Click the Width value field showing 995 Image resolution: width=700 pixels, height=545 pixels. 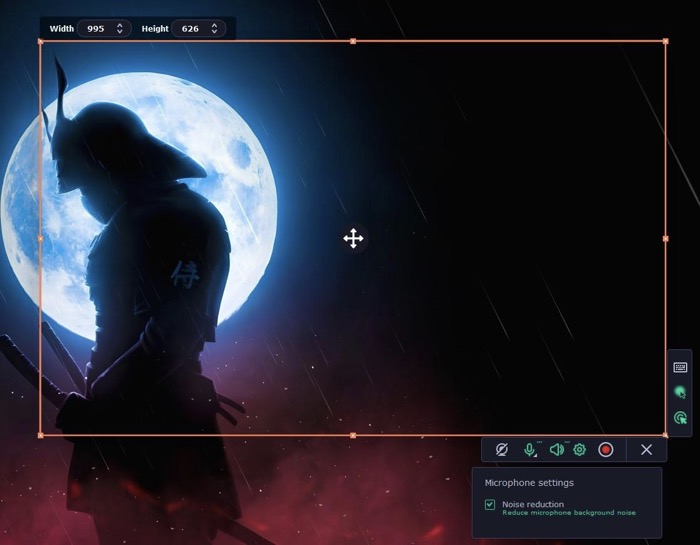[x=96, y=29]
